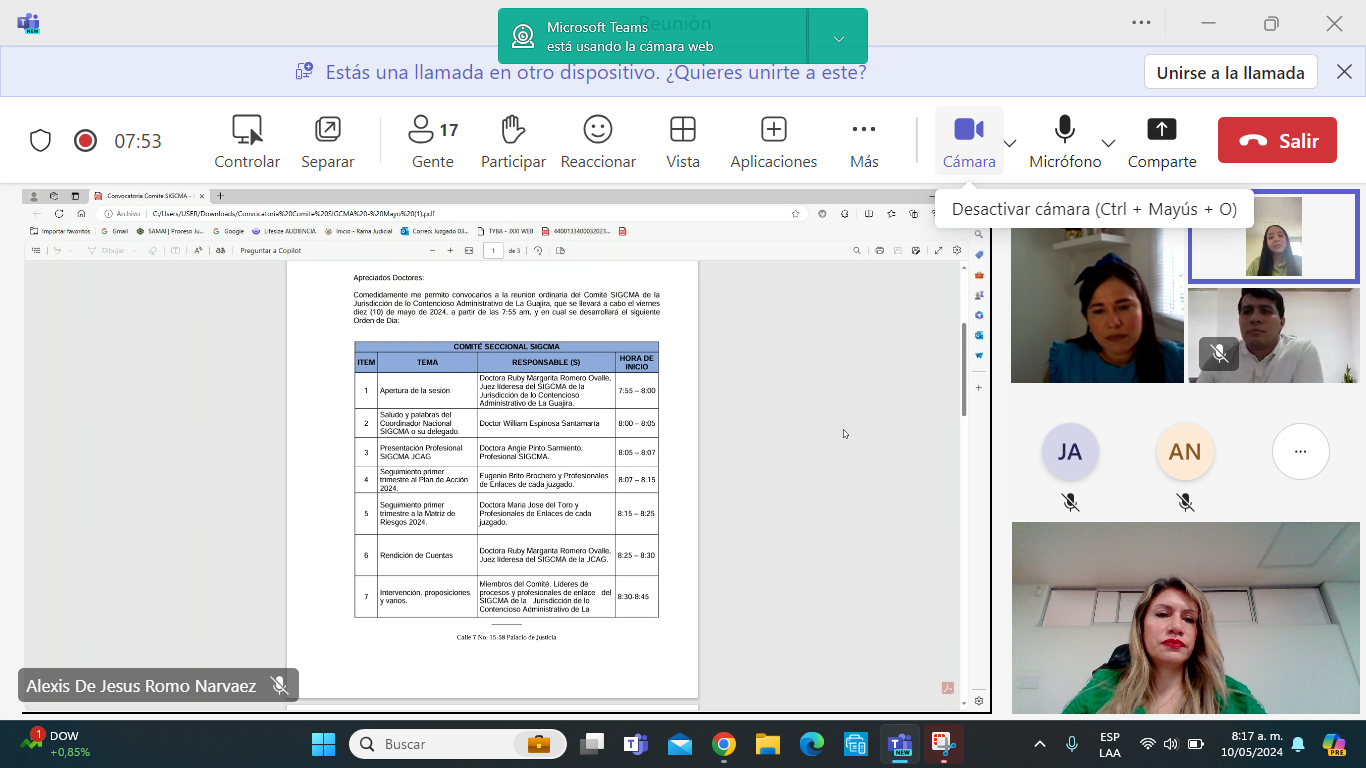Click the ESP LAA language indicator

tap(1109, 744)
